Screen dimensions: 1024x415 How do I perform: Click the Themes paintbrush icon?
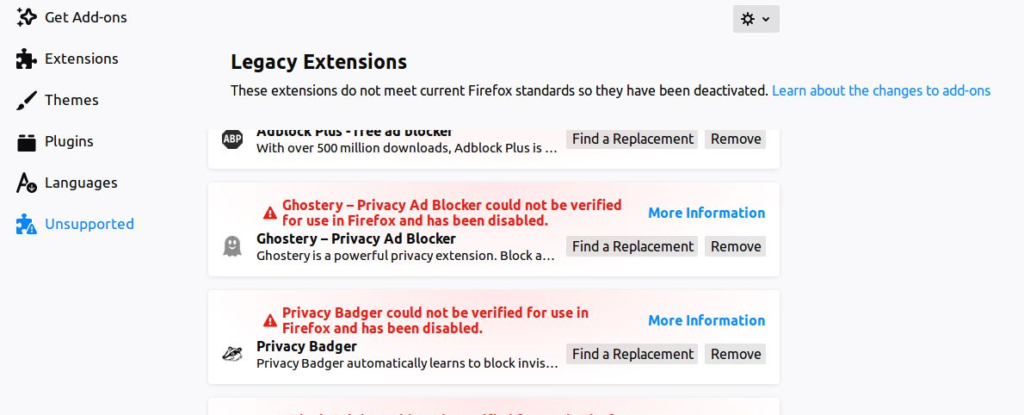pos(27,100)
